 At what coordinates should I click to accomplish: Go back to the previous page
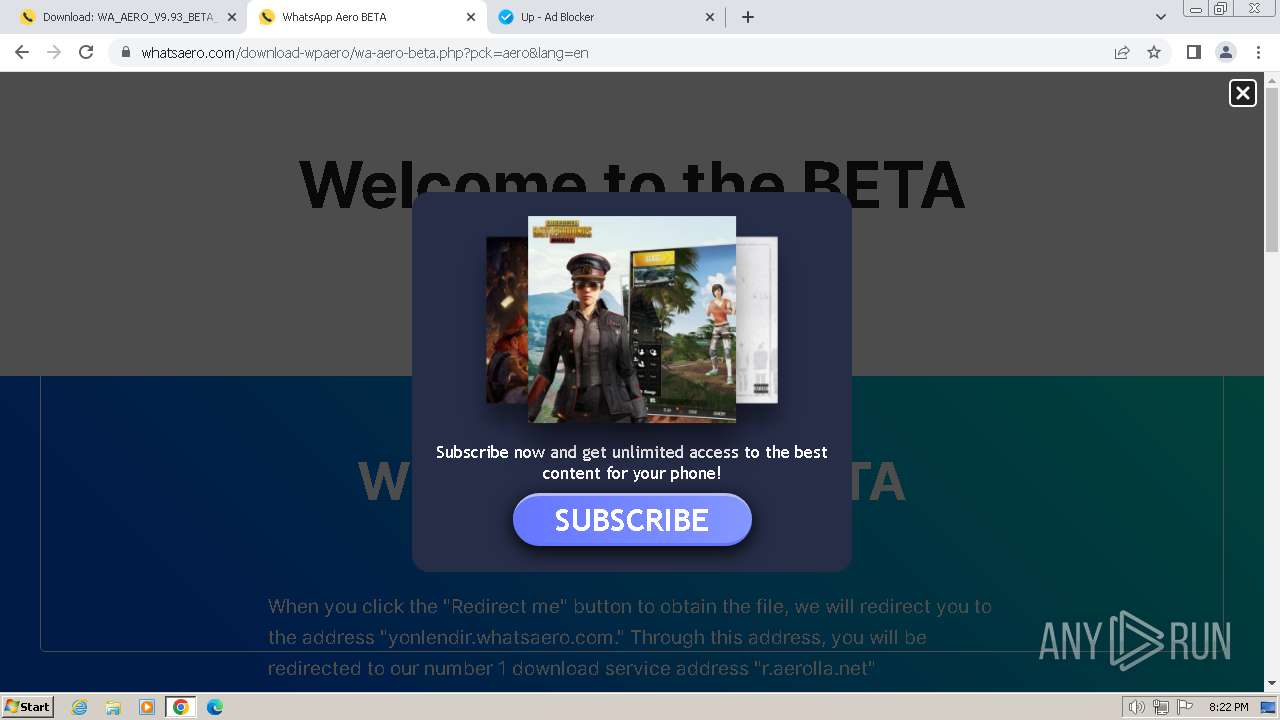[22, 52]
